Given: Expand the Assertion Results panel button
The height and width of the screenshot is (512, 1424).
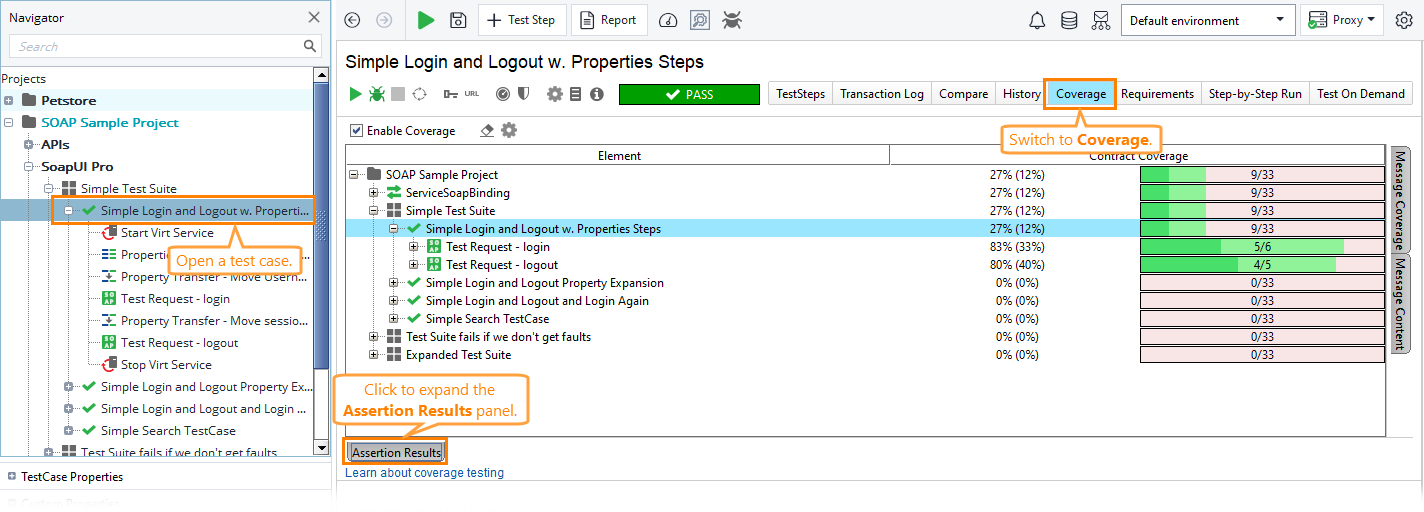Looking at the screenshot, I should pyautogui.click(x=396, y=453).
